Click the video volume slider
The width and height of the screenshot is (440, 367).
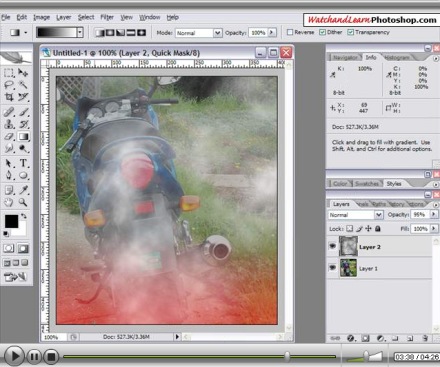pos(365,356)
